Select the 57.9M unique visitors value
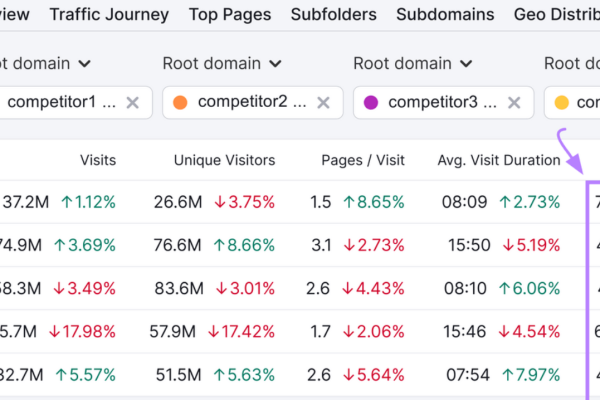This screenshot has height=400, width=600. (x=173, y=332)
